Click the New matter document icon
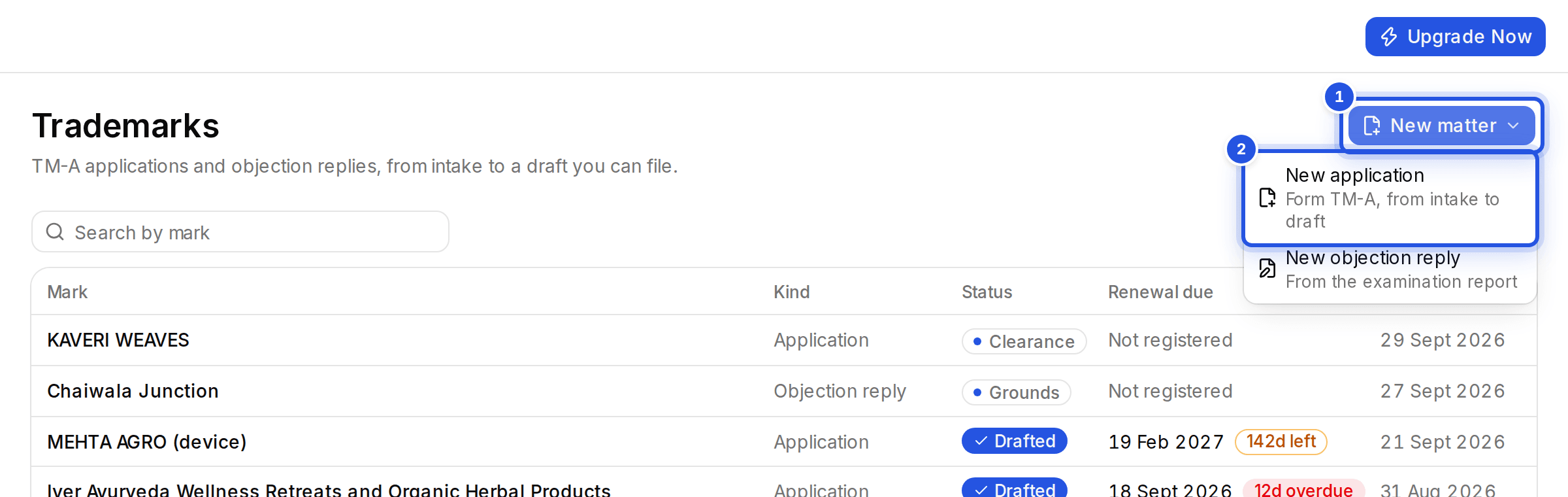Screen dimensions: 1568x497 pos(1372,126)
